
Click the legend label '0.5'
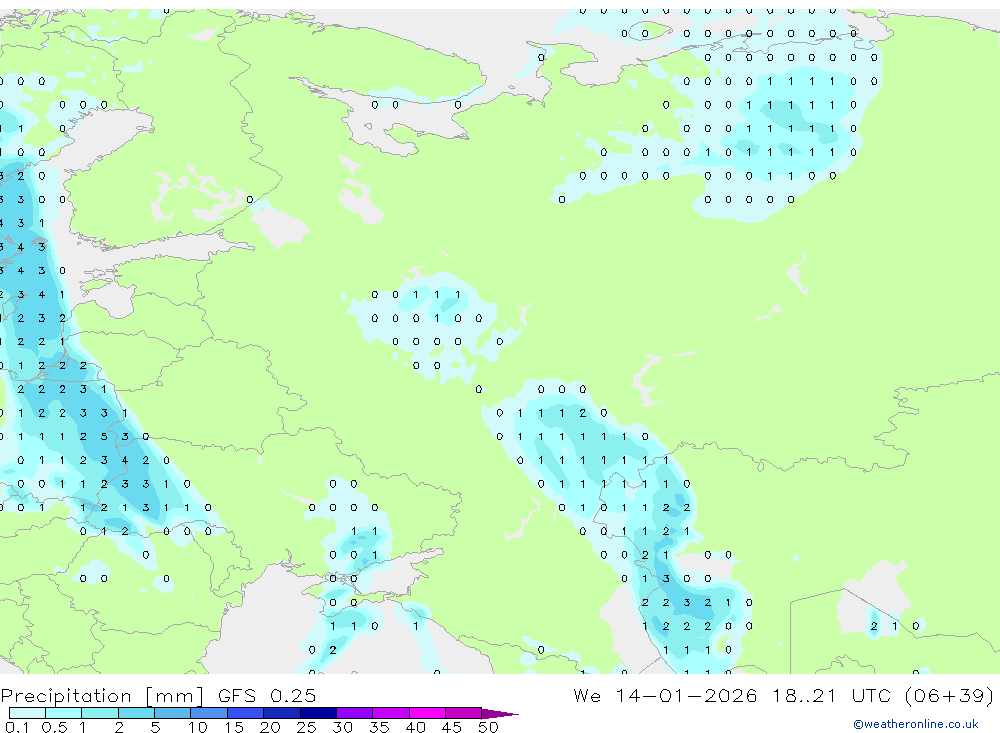coord(54,727)
